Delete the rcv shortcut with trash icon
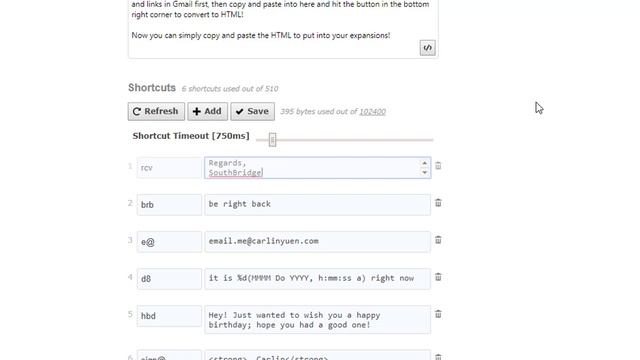The height and width of the screenshot is (360, 640). [x=438, y=166]
